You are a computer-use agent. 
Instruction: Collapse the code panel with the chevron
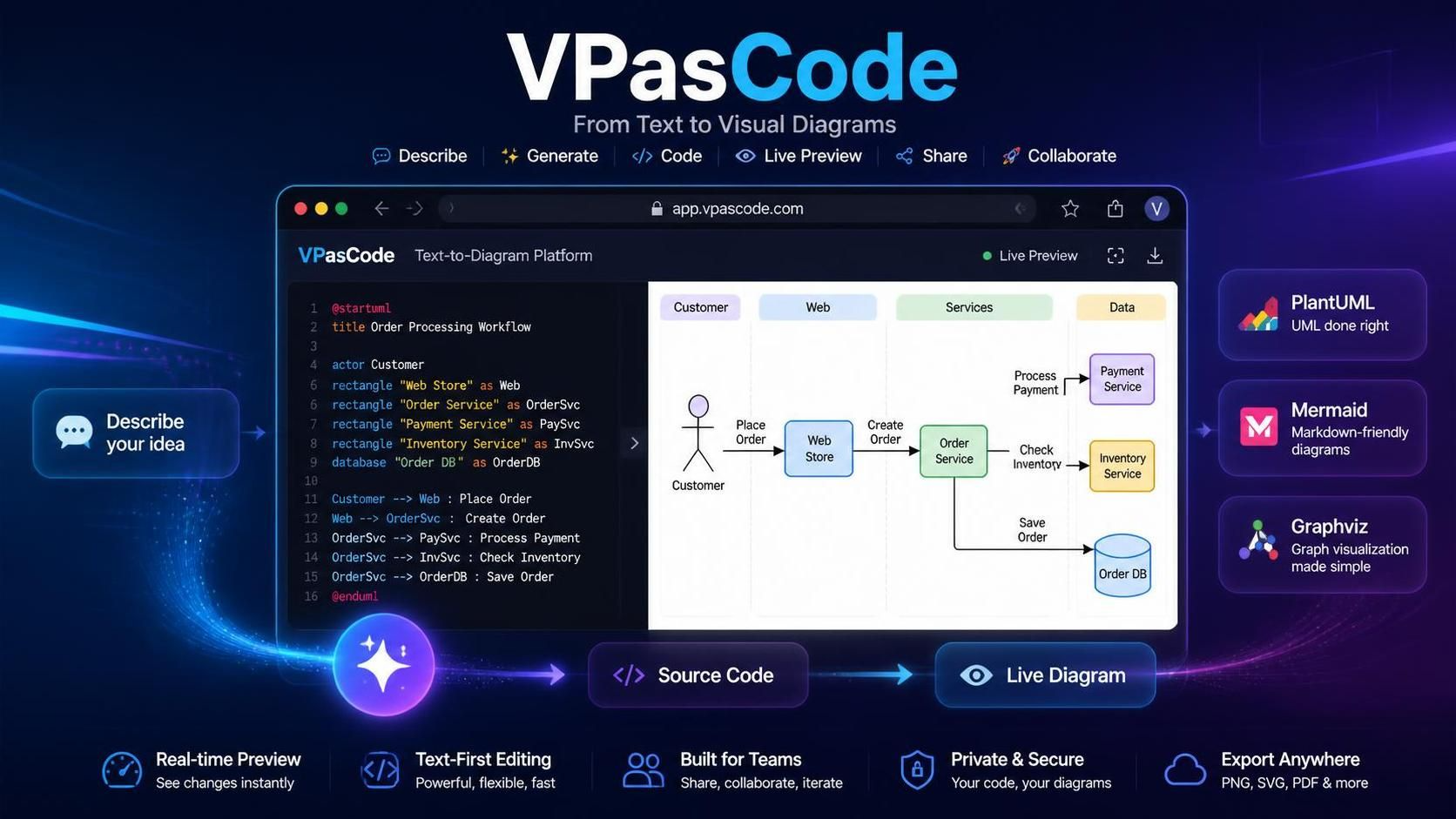[x=634, y=443]
